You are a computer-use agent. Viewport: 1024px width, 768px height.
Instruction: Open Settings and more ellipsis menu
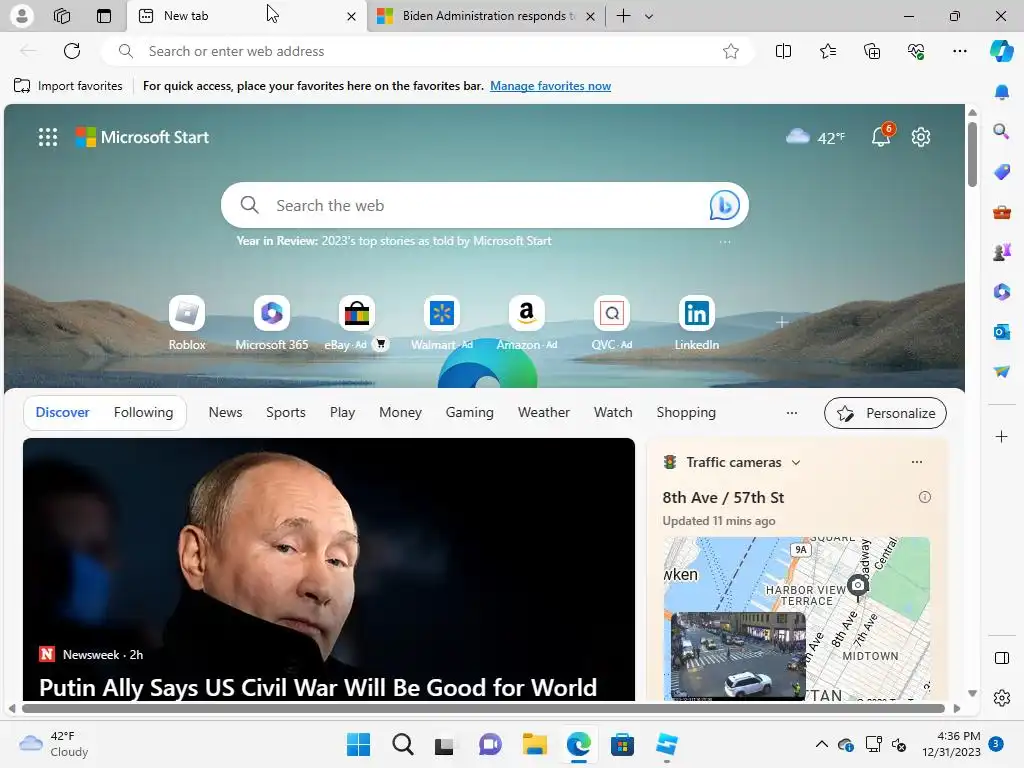click(960, 51)
